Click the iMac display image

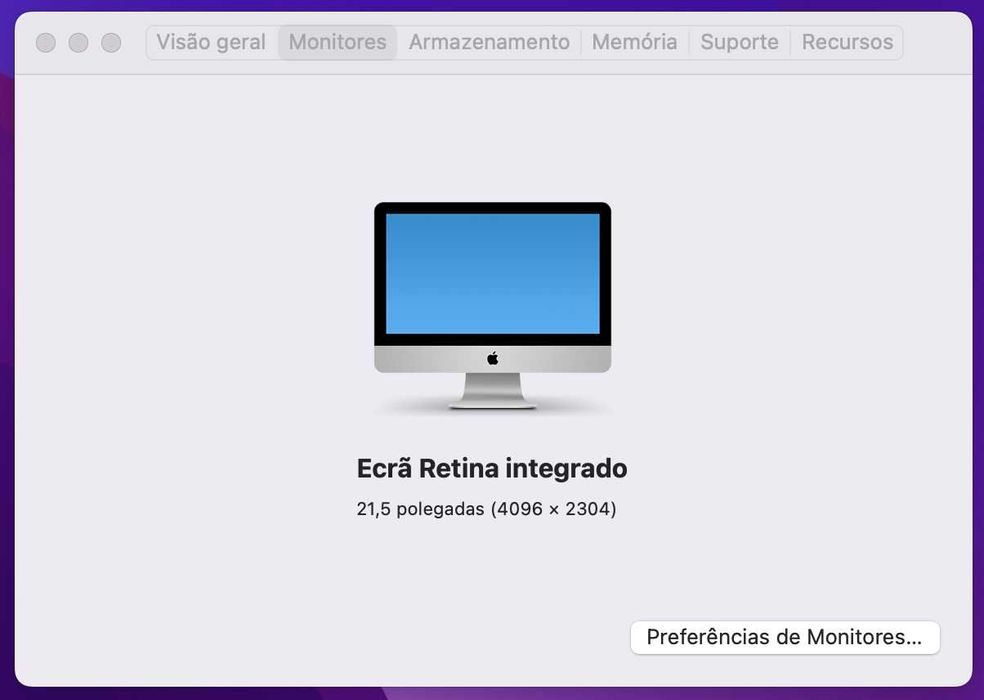coord(493,306)
